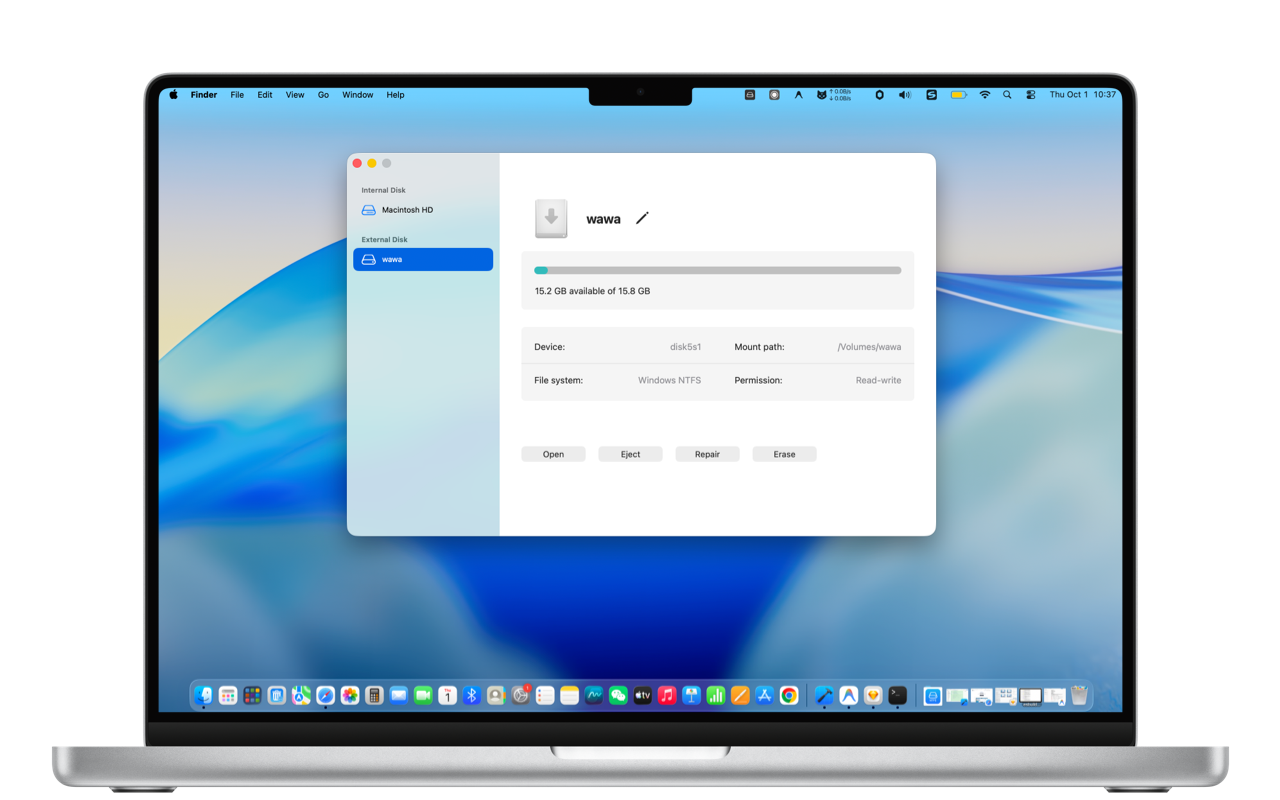Click the wawa drive icon with arrow
The image size is (1280, 800).
[551, 218]
